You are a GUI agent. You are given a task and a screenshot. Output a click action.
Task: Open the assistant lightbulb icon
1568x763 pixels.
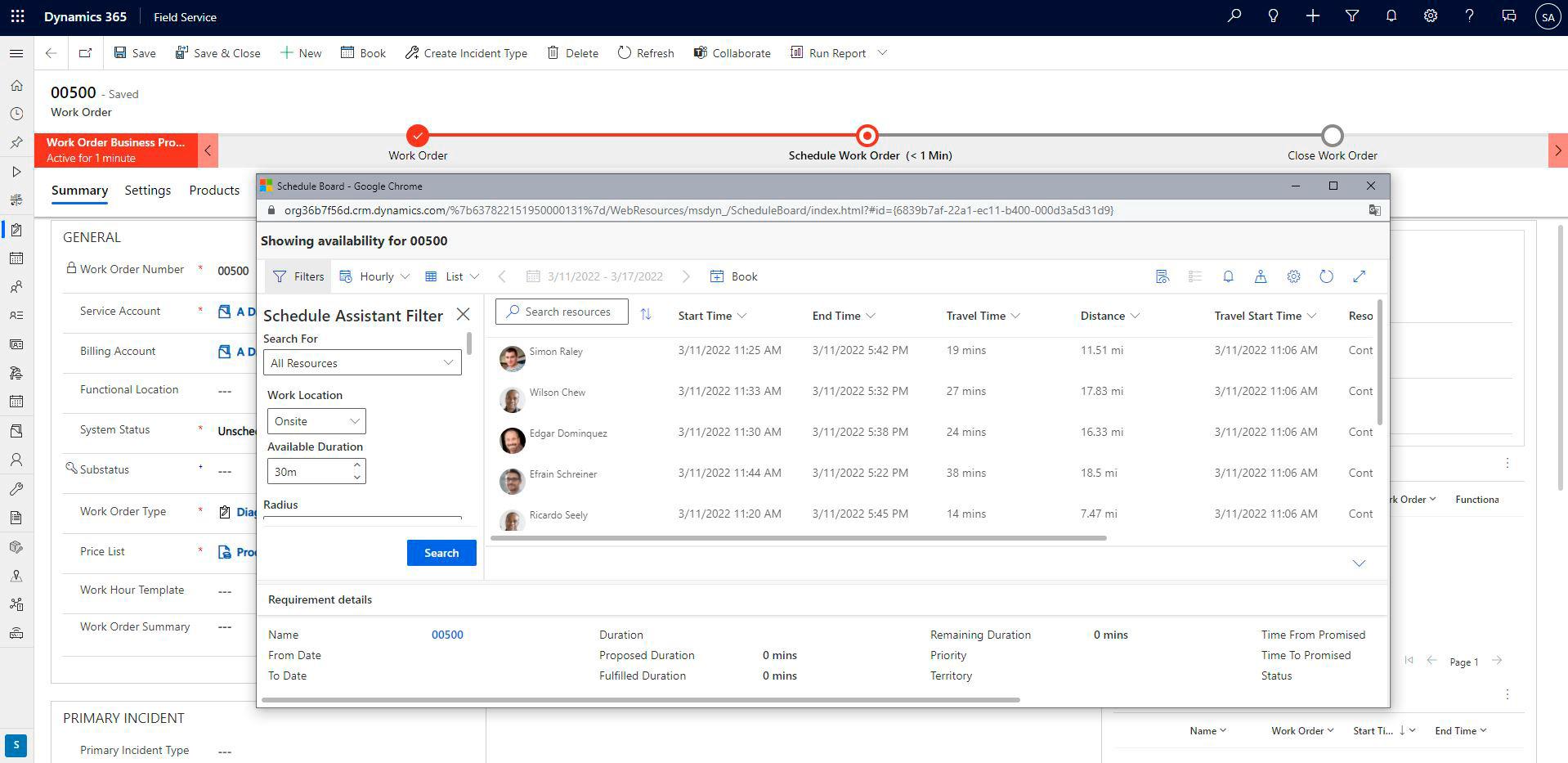pyautogui.click(x=1273, y=16)
